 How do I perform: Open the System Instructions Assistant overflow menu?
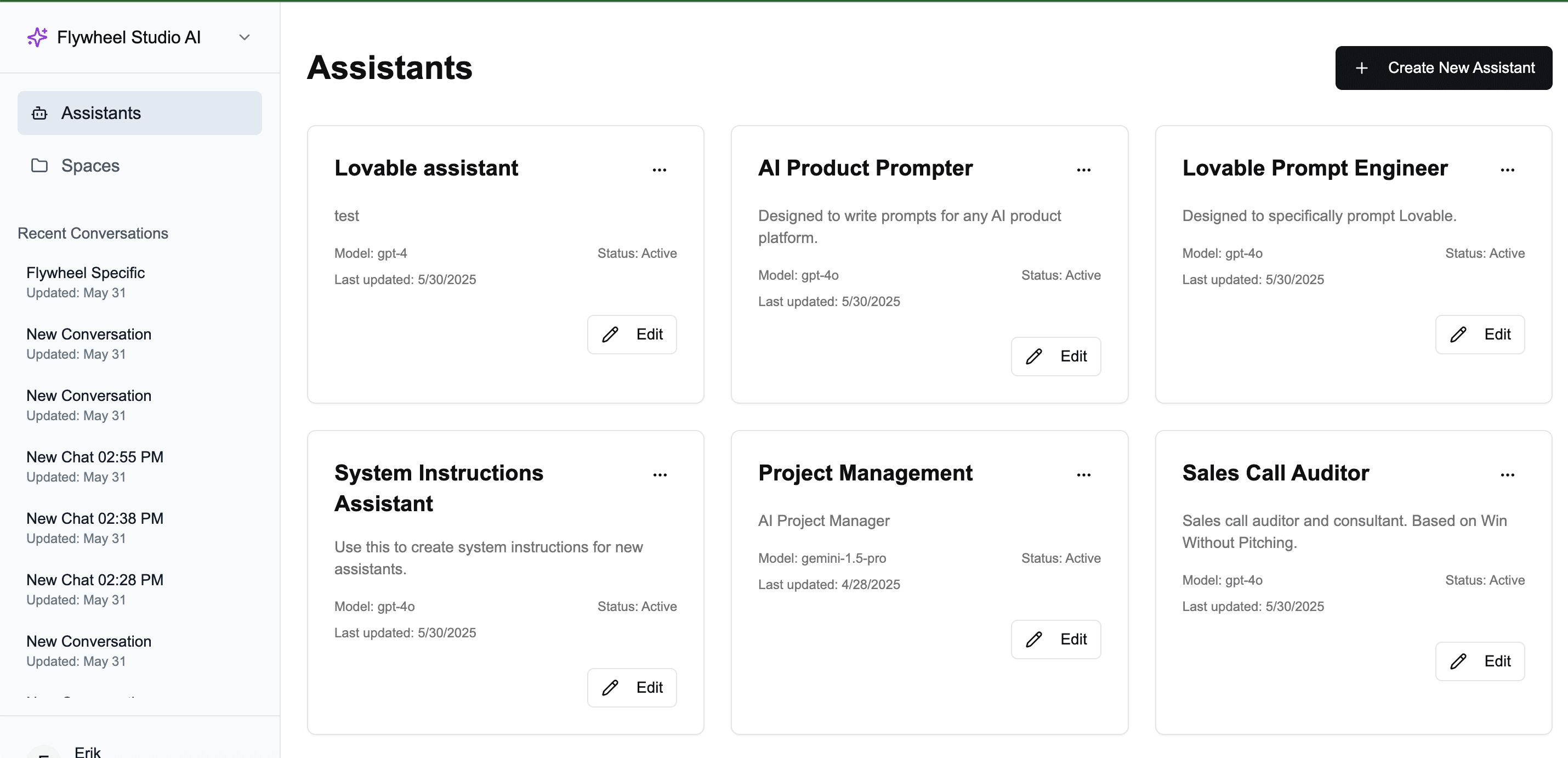660,474
